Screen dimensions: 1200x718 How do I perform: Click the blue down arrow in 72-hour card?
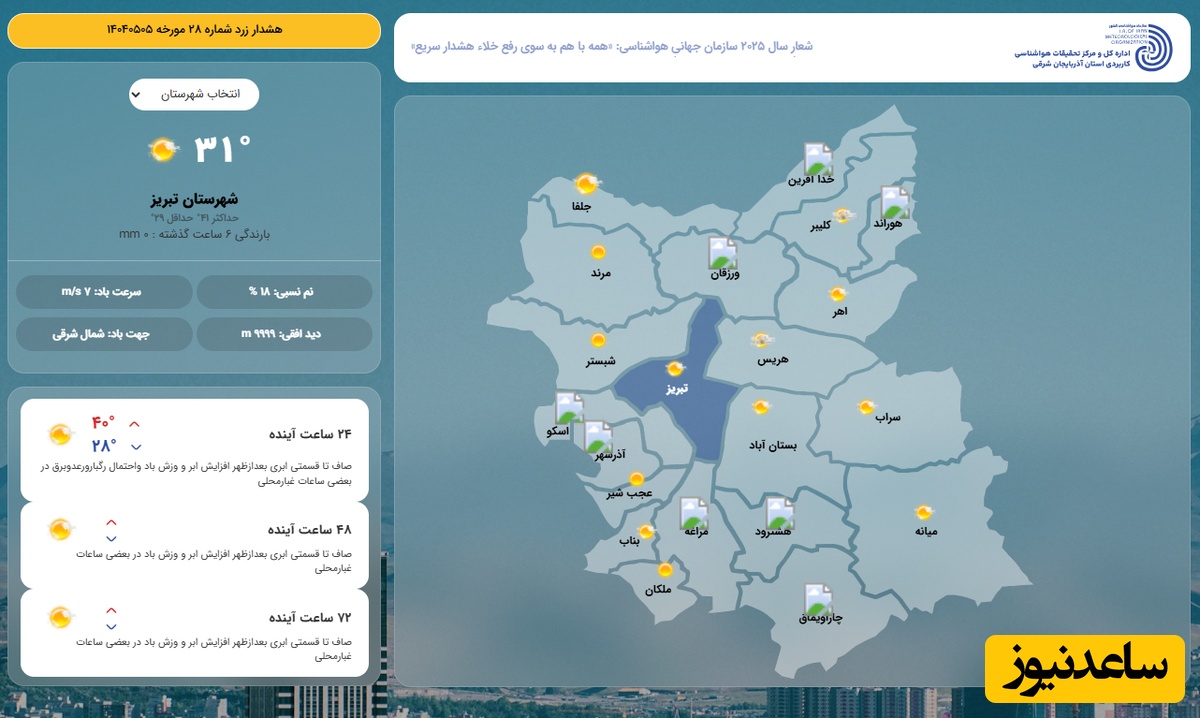[x=111, y=625]
